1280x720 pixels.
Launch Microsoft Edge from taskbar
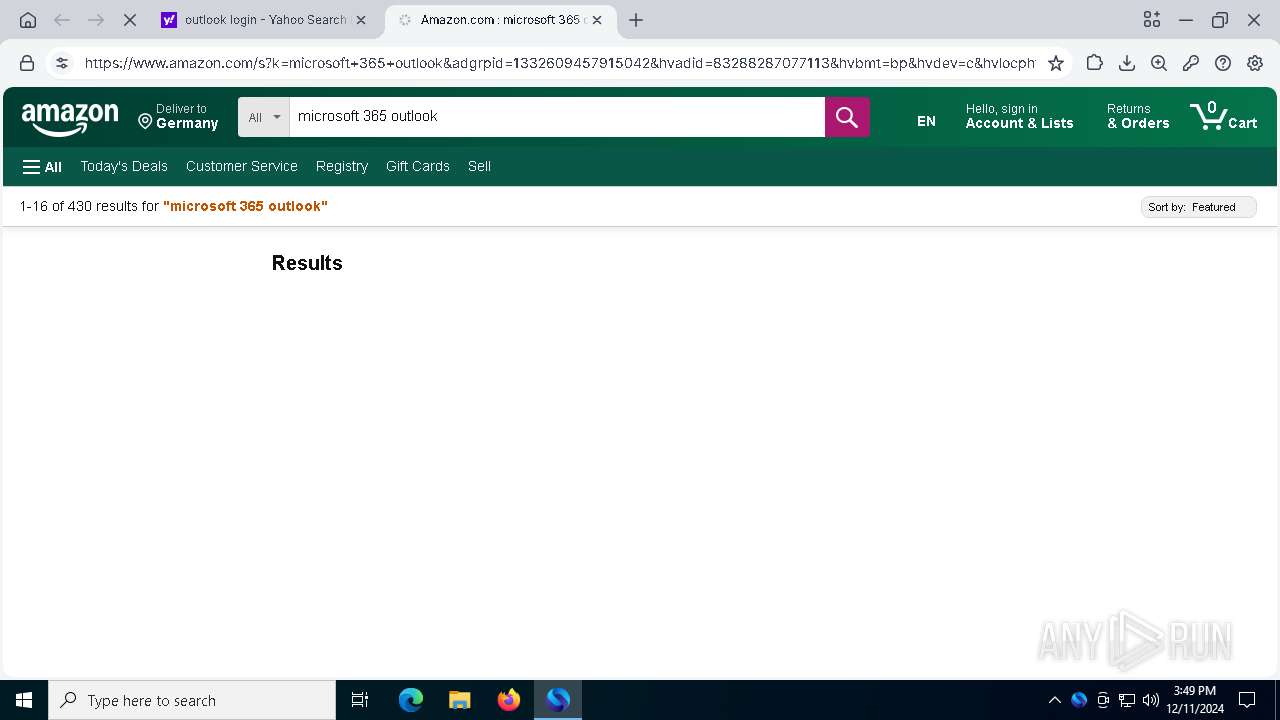coord(411,700)
